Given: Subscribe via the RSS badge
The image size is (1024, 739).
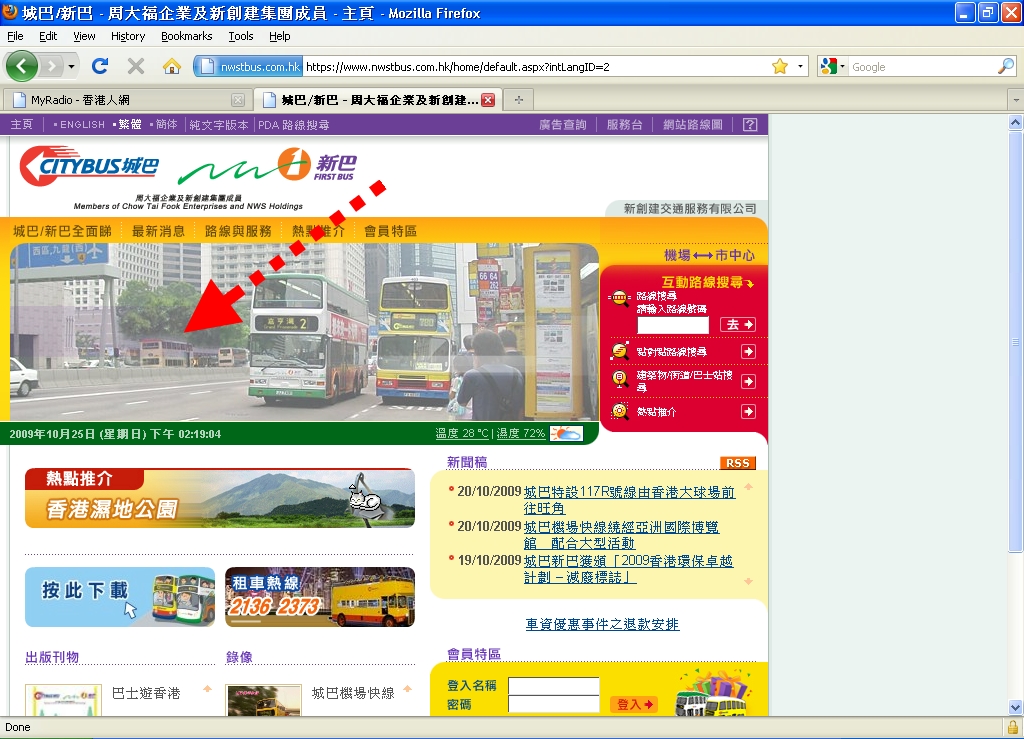Looking at the screenshot, I should [x=737, y=463].
